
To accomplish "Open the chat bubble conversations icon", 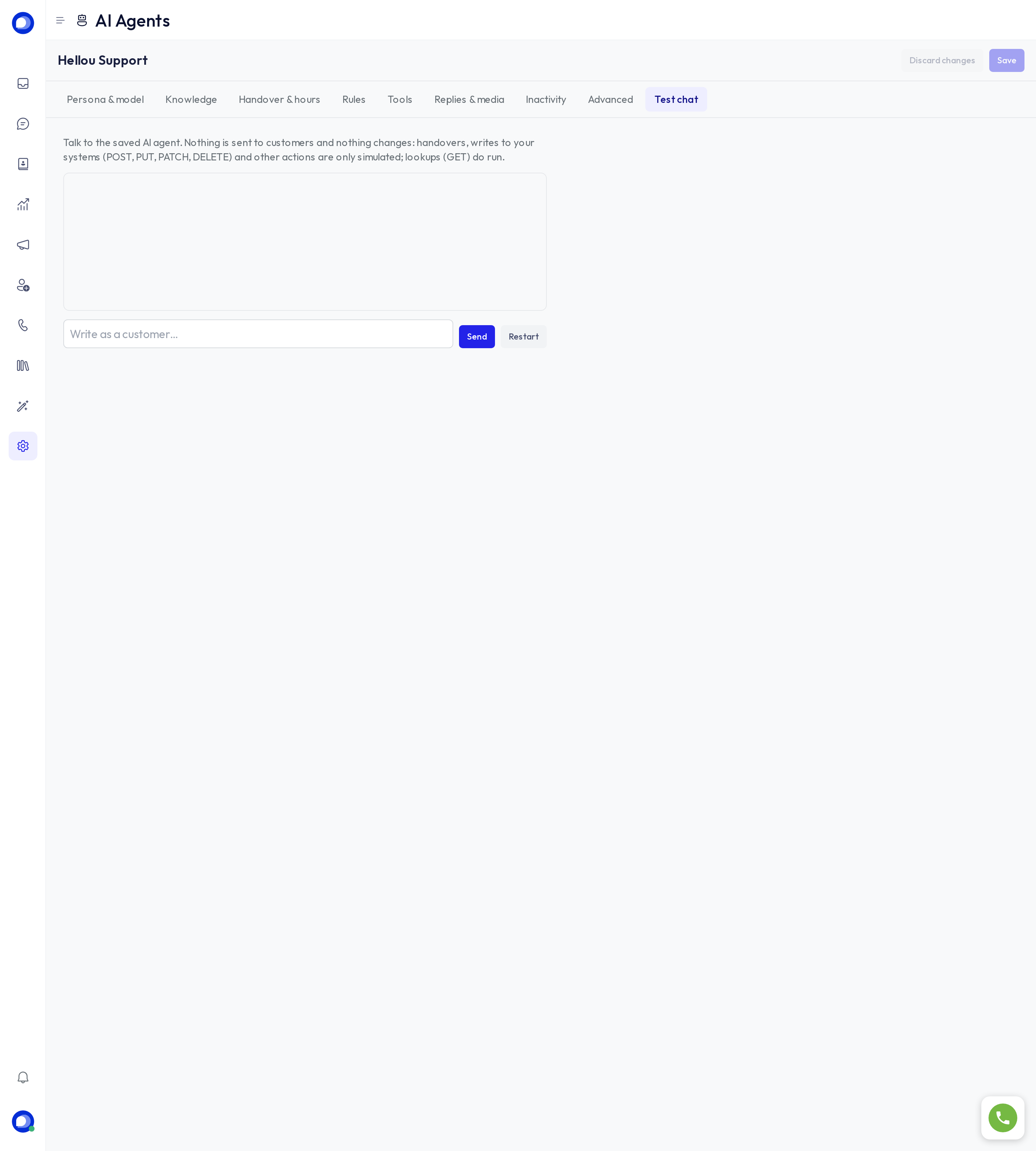I will point(23,123).
